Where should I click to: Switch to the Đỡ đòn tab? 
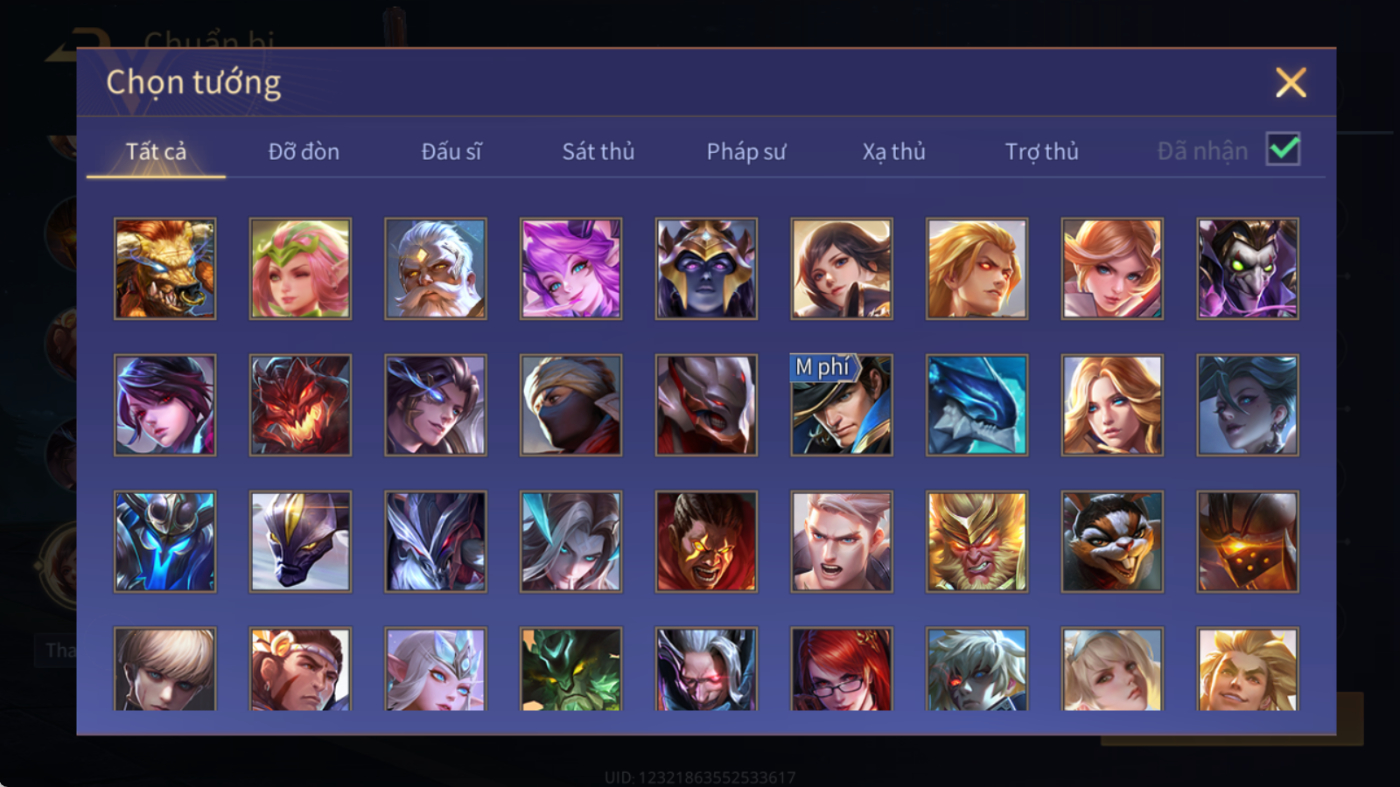[x=304, y=151]
